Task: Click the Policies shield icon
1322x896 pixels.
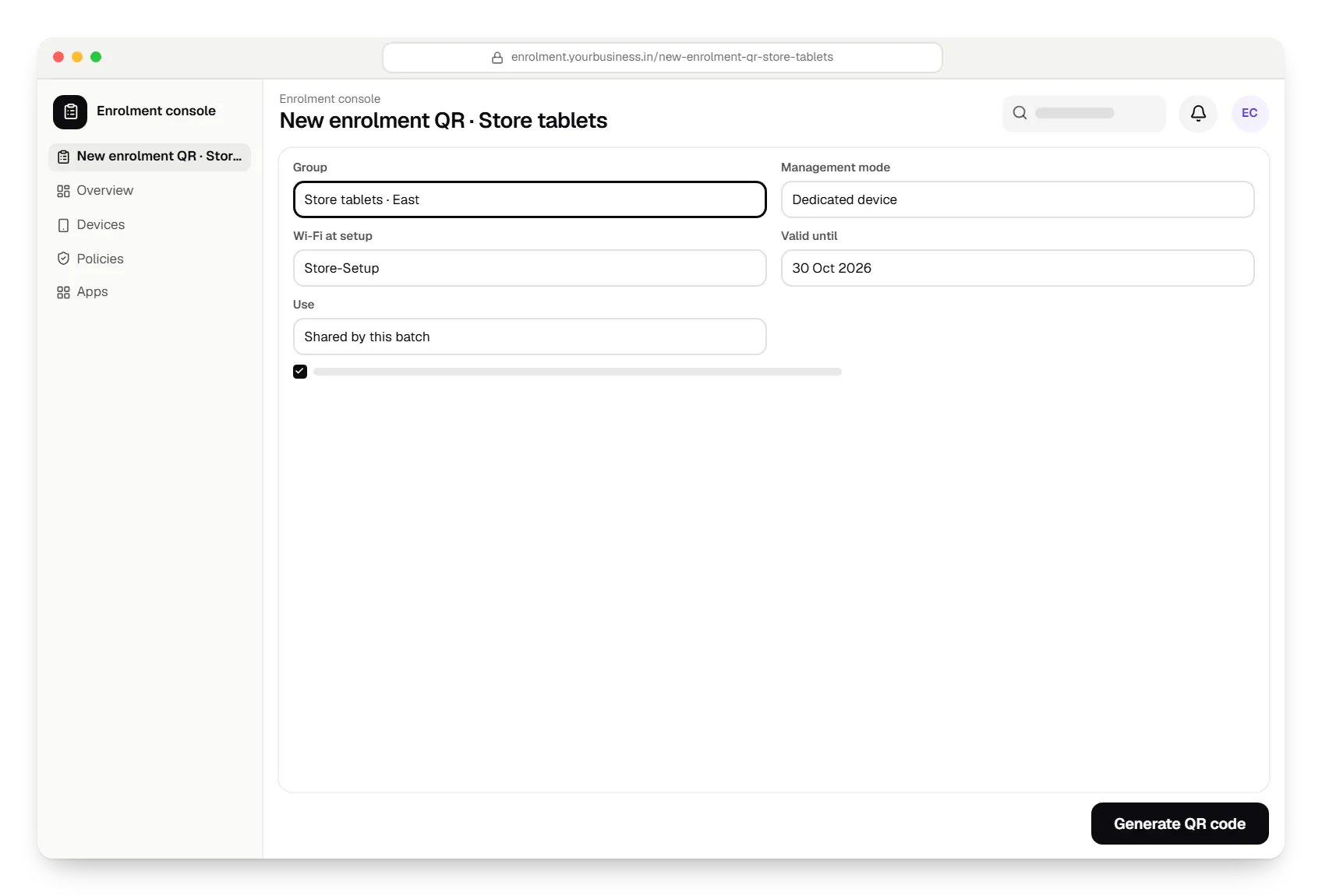Action: click(x=63, y=259)
